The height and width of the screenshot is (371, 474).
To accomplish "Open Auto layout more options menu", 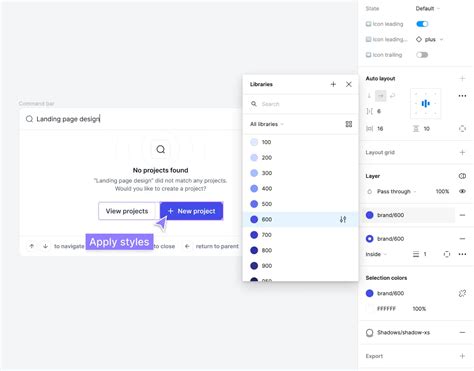I will [462, 96].
